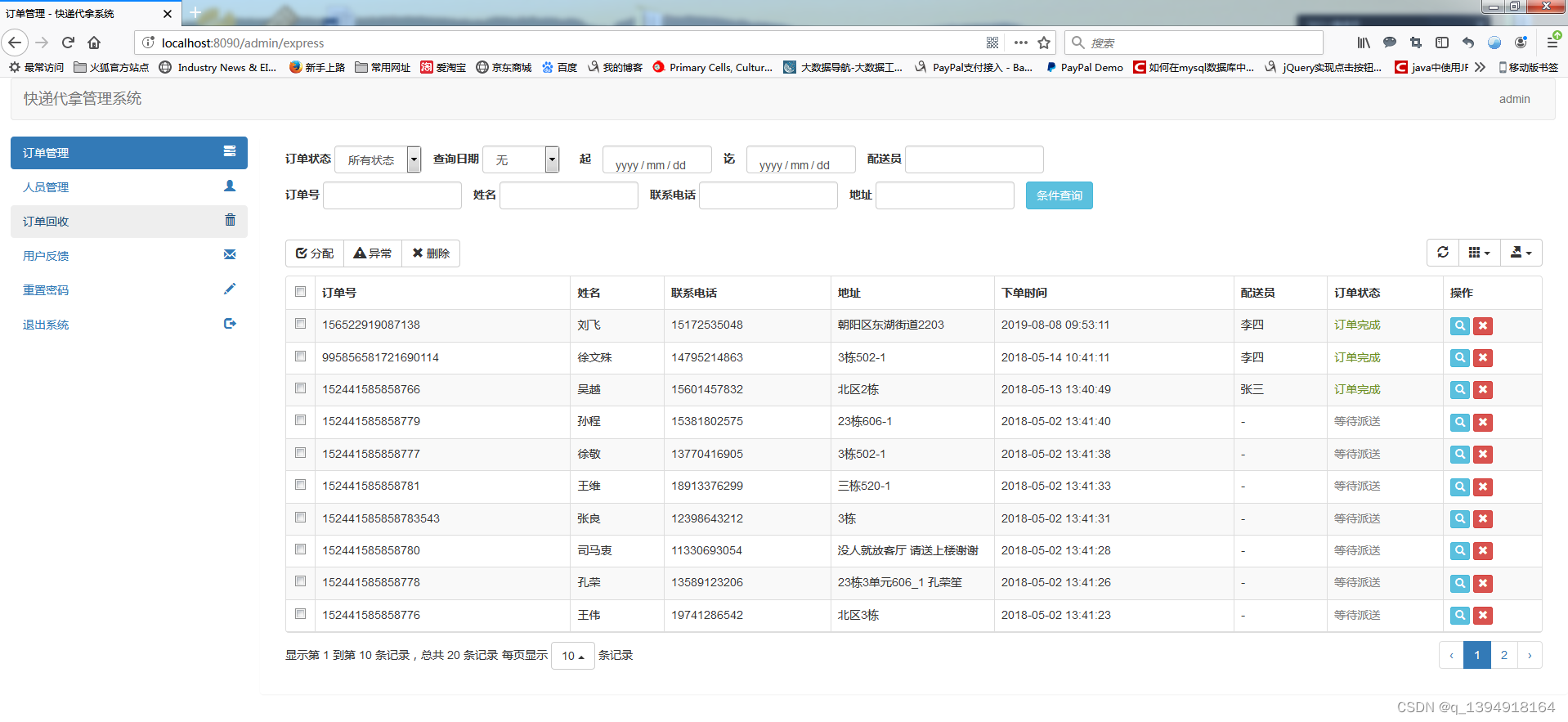
Task: Open the admin user link
Action: click(x=1514, y=99)
